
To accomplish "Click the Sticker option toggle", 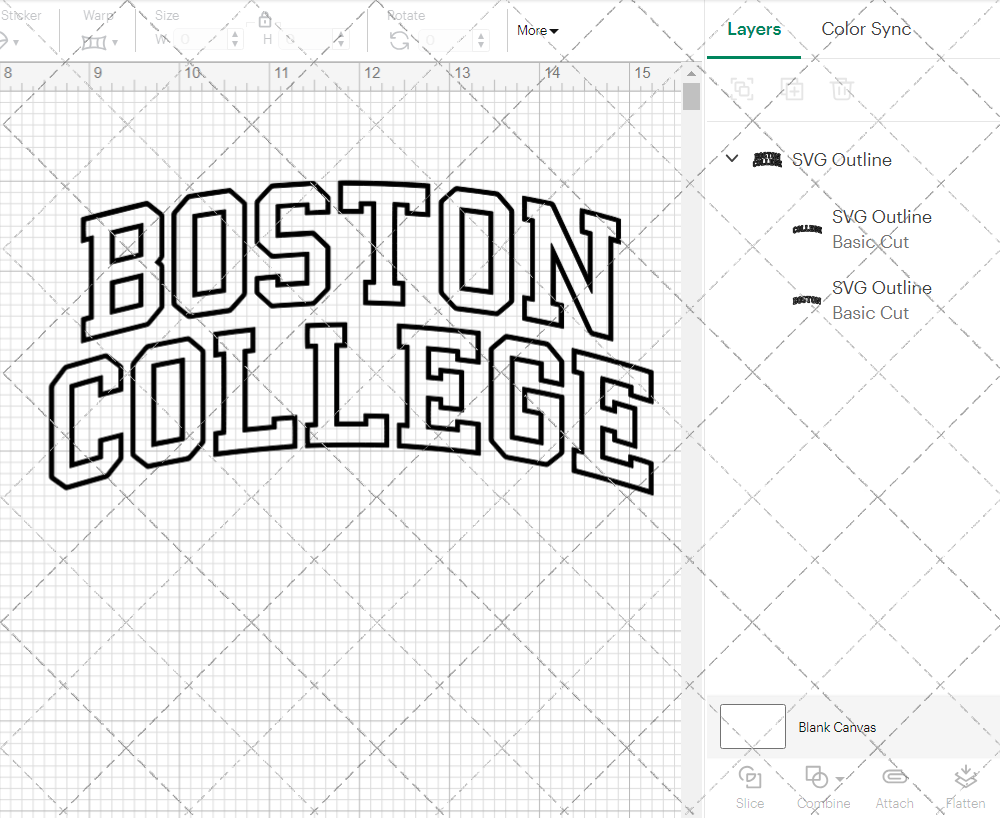I will pos(9,40).
